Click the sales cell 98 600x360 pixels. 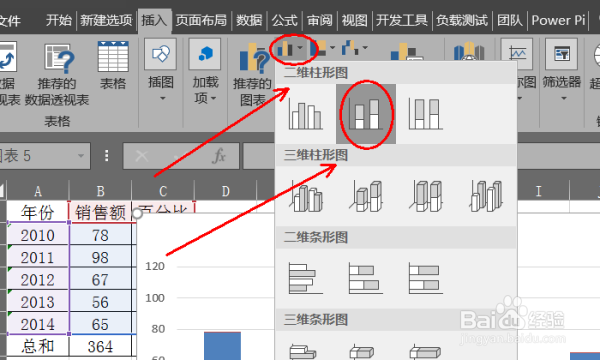100,257
